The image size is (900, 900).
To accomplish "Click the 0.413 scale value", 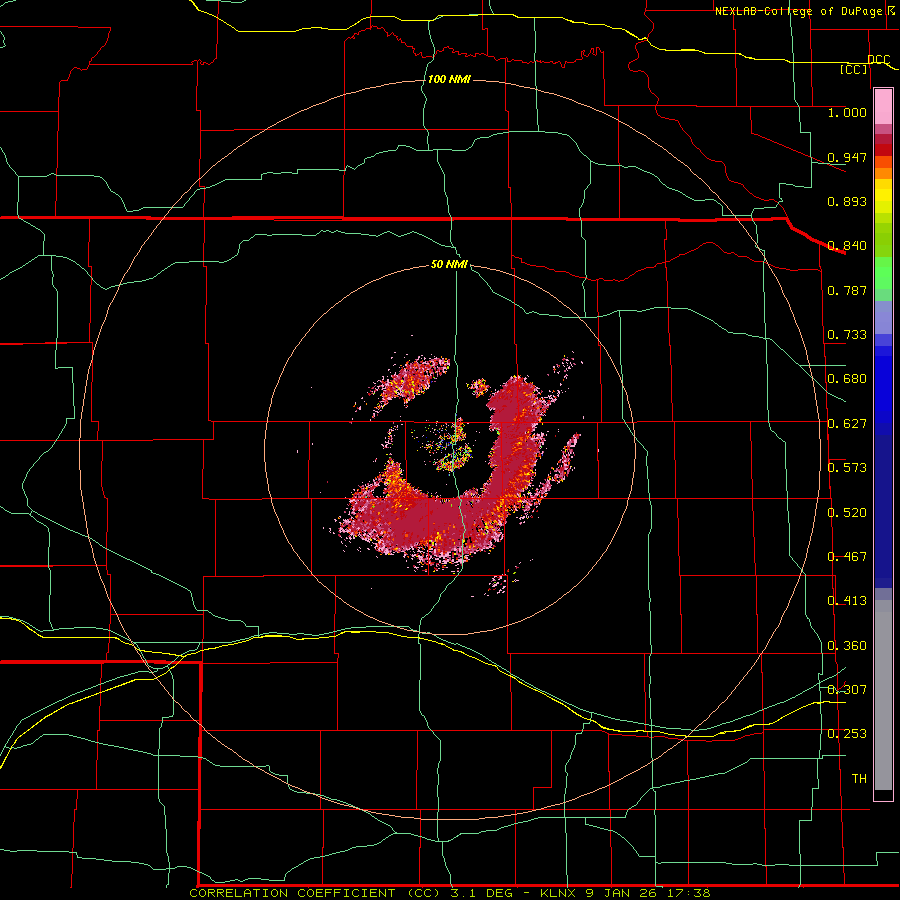I will coord(847,601).
